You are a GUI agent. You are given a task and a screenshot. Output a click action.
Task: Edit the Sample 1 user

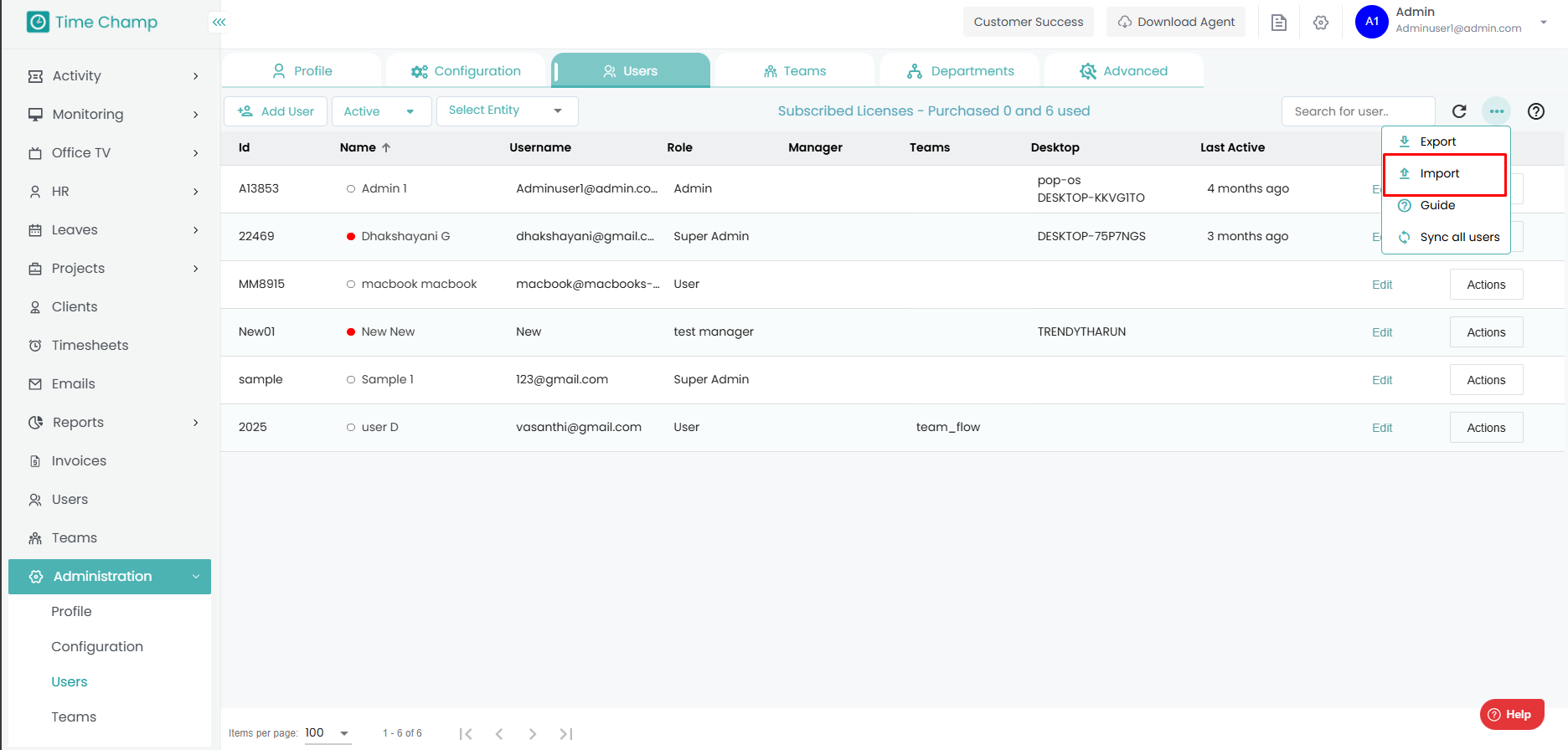(x=1382, y=380)
